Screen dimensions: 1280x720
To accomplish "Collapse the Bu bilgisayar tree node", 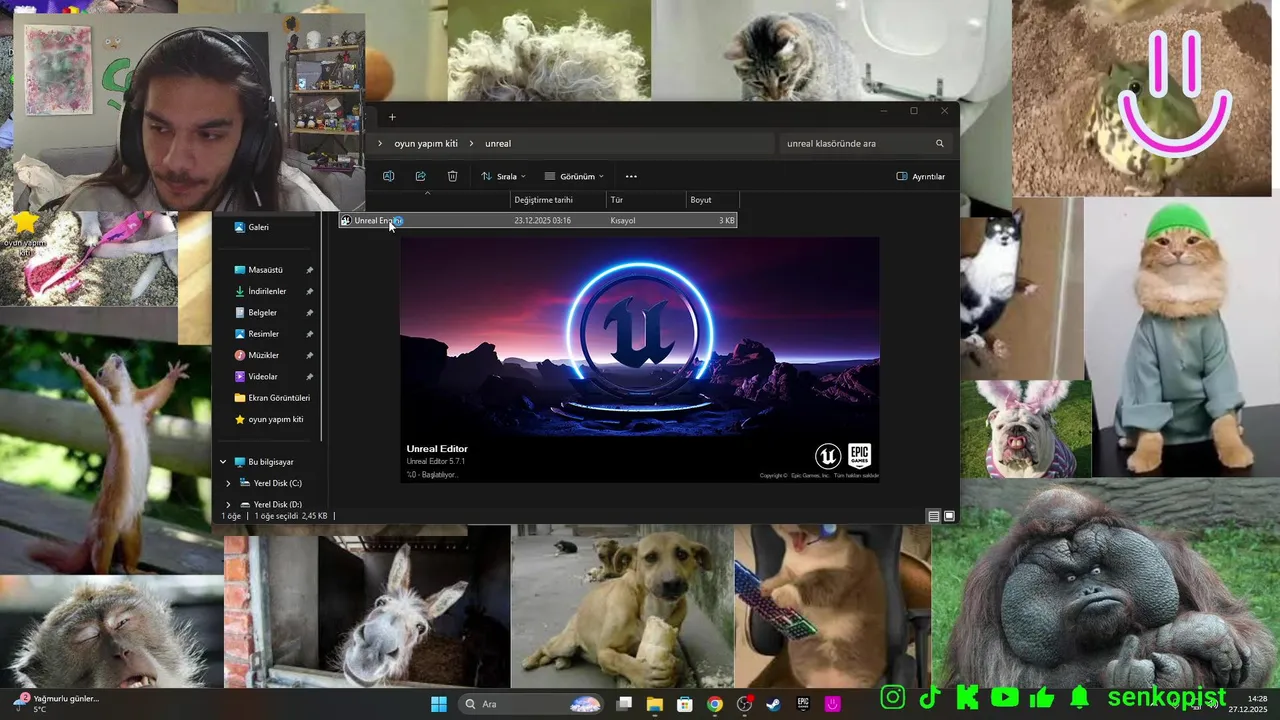I will point(224,462).
